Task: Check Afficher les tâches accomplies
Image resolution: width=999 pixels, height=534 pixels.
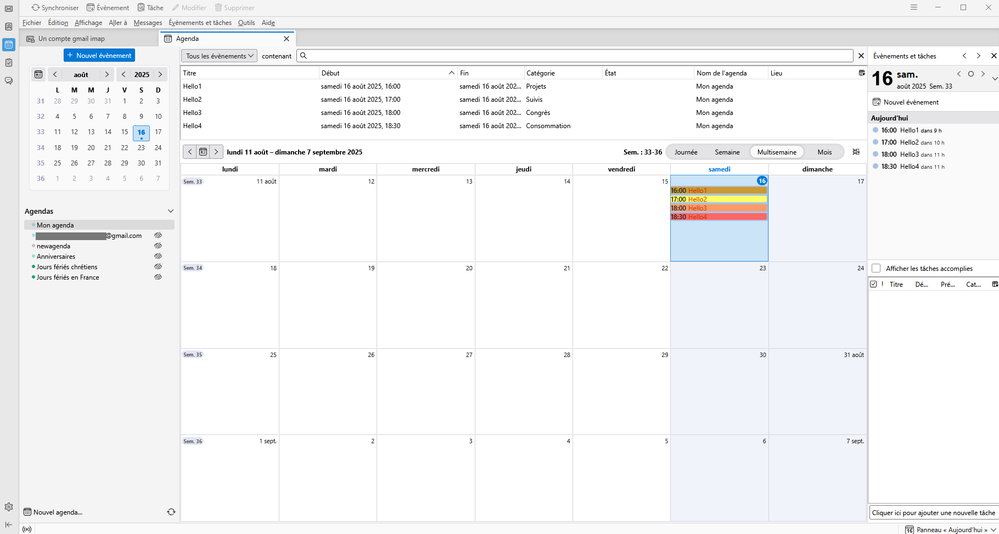Action: point(877,268)
